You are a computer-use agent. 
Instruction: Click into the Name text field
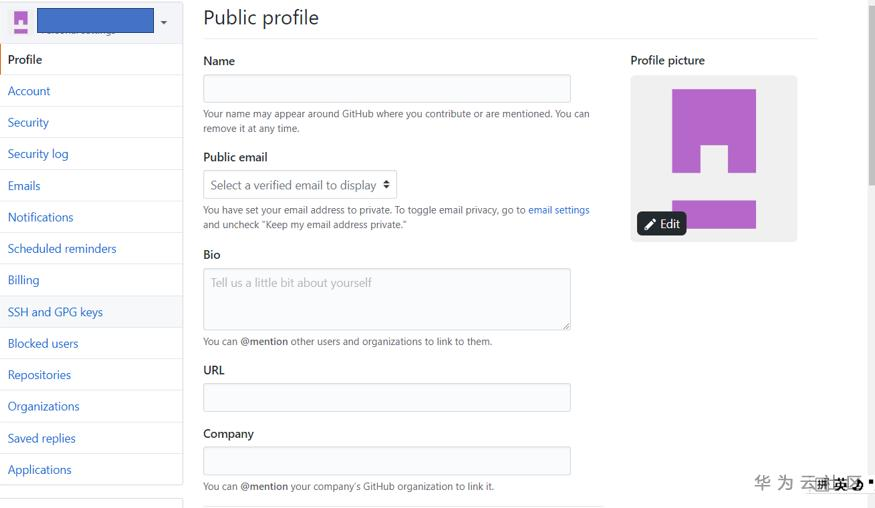(x=386, y=88)
